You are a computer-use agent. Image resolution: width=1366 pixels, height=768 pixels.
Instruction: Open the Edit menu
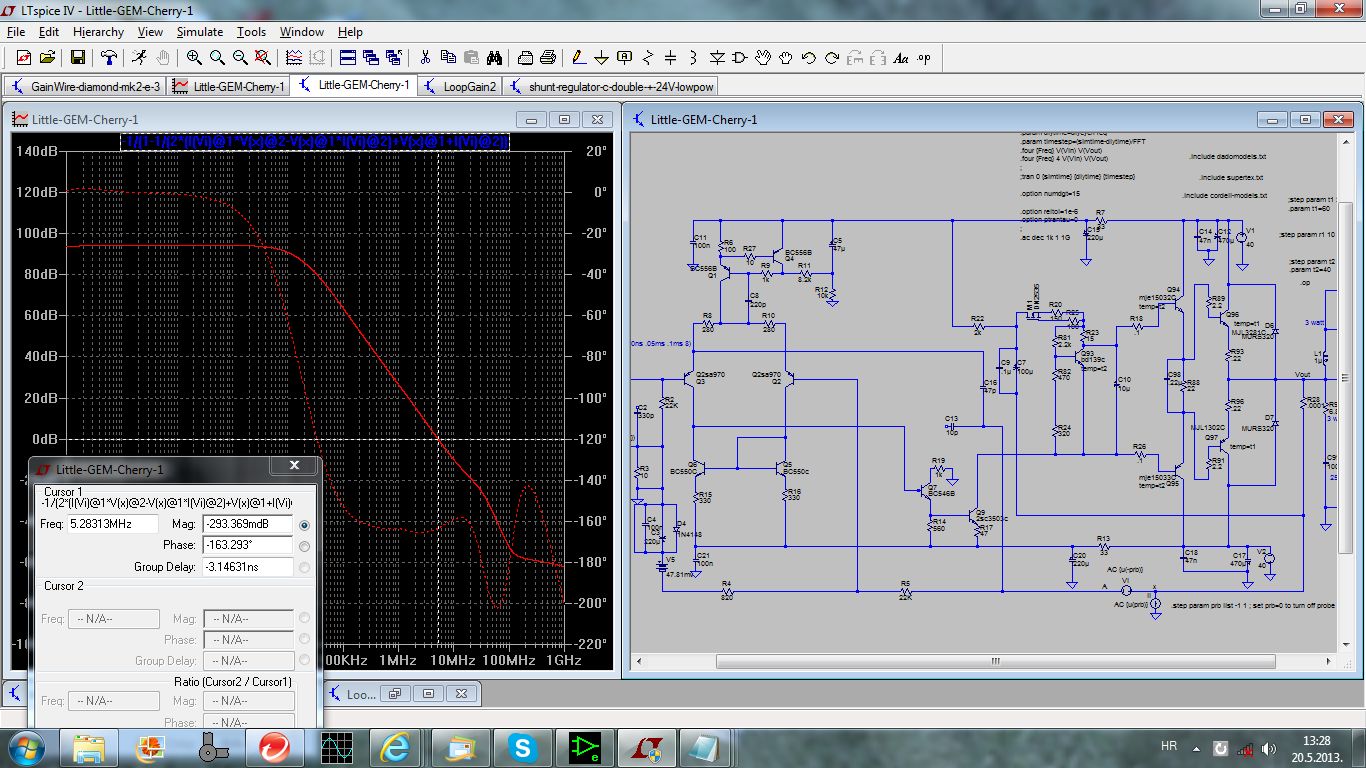click(49, 32)
